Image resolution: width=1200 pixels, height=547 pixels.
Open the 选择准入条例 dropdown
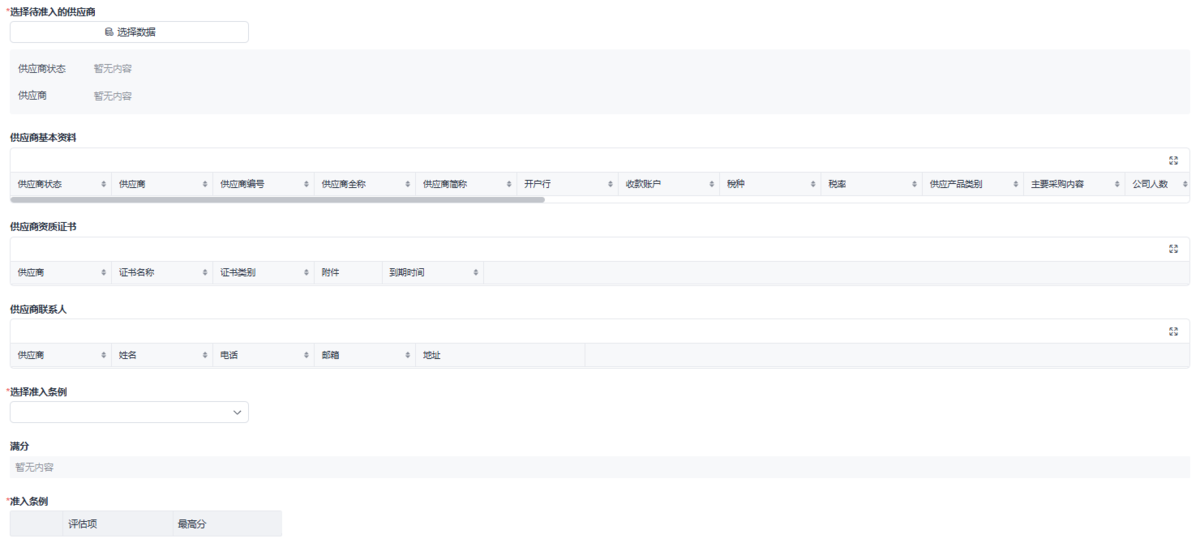point(129,412)
